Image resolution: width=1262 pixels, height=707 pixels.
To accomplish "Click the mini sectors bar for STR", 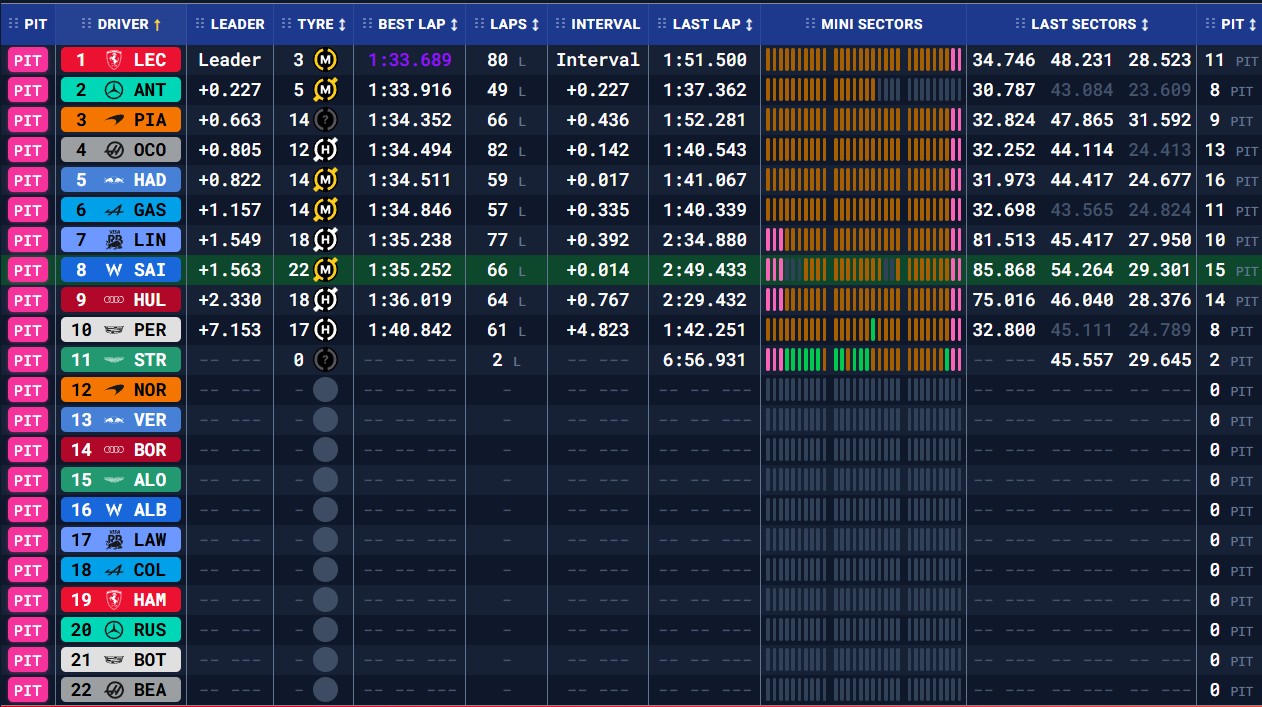I will click(863, 360).
